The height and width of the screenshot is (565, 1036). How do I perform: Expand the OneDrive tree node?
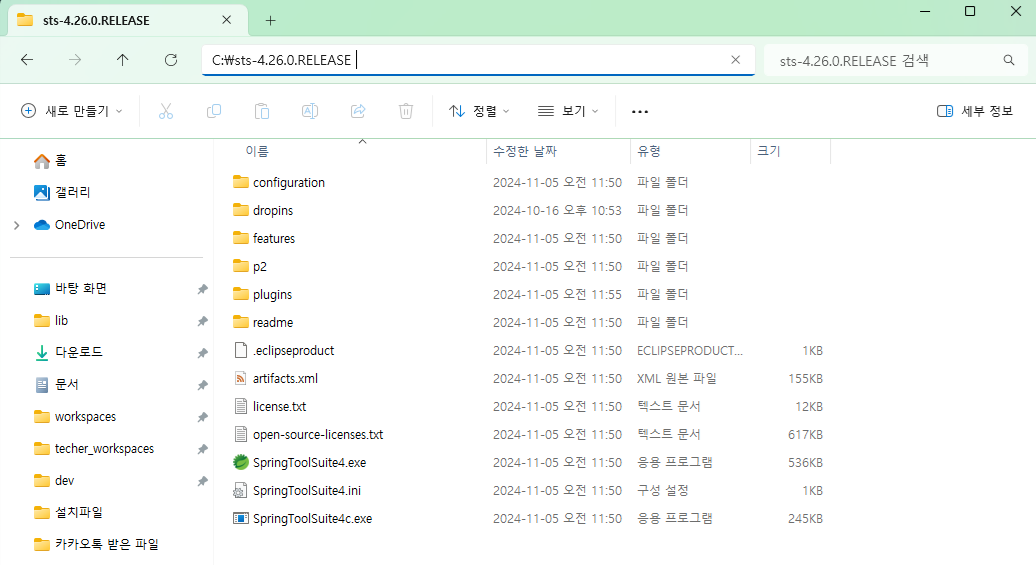coord(17,225)
